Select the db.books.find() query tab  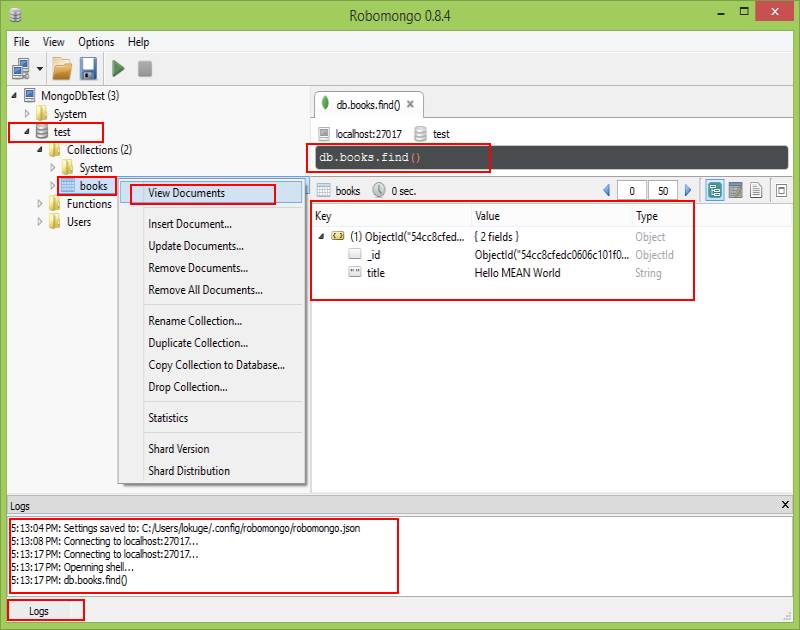click(x=368, y=105)
